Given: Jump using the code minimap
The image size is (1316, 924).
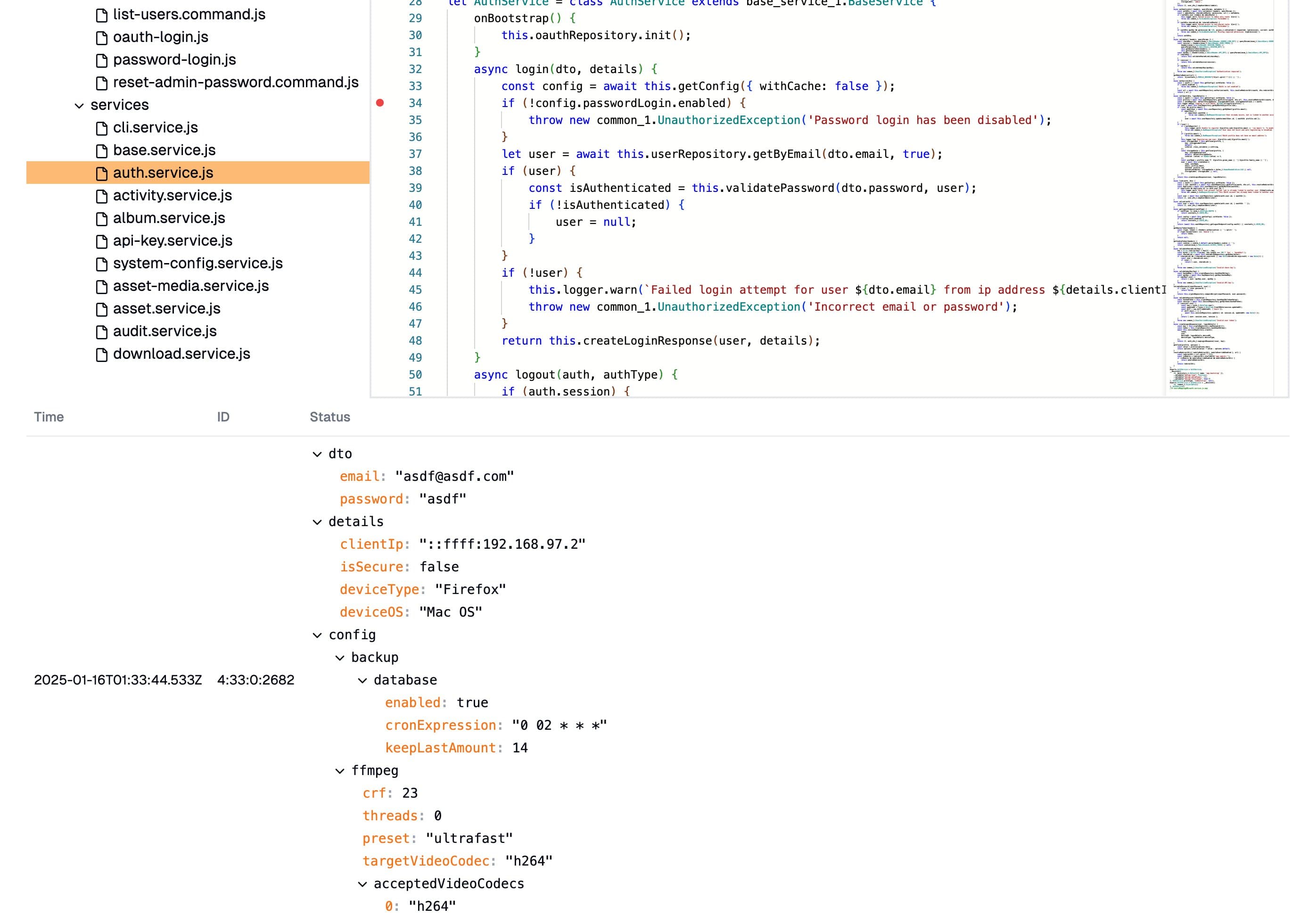Looking at the screenshot, I should pos(1220,195).
